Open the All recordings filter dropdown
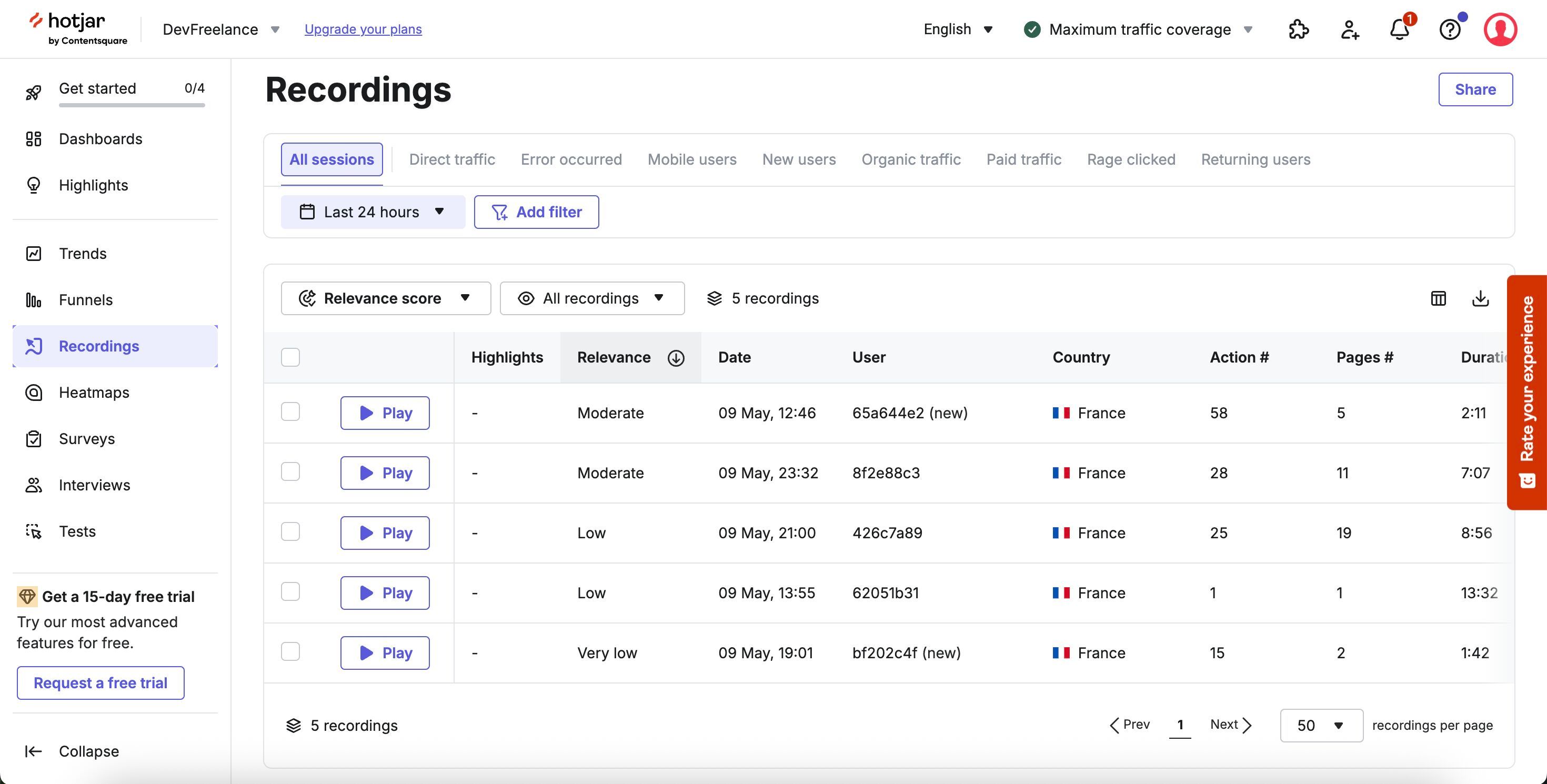The width and height of the screenshot is (1547, 784). pyautogui.click(x=592, y=298)
